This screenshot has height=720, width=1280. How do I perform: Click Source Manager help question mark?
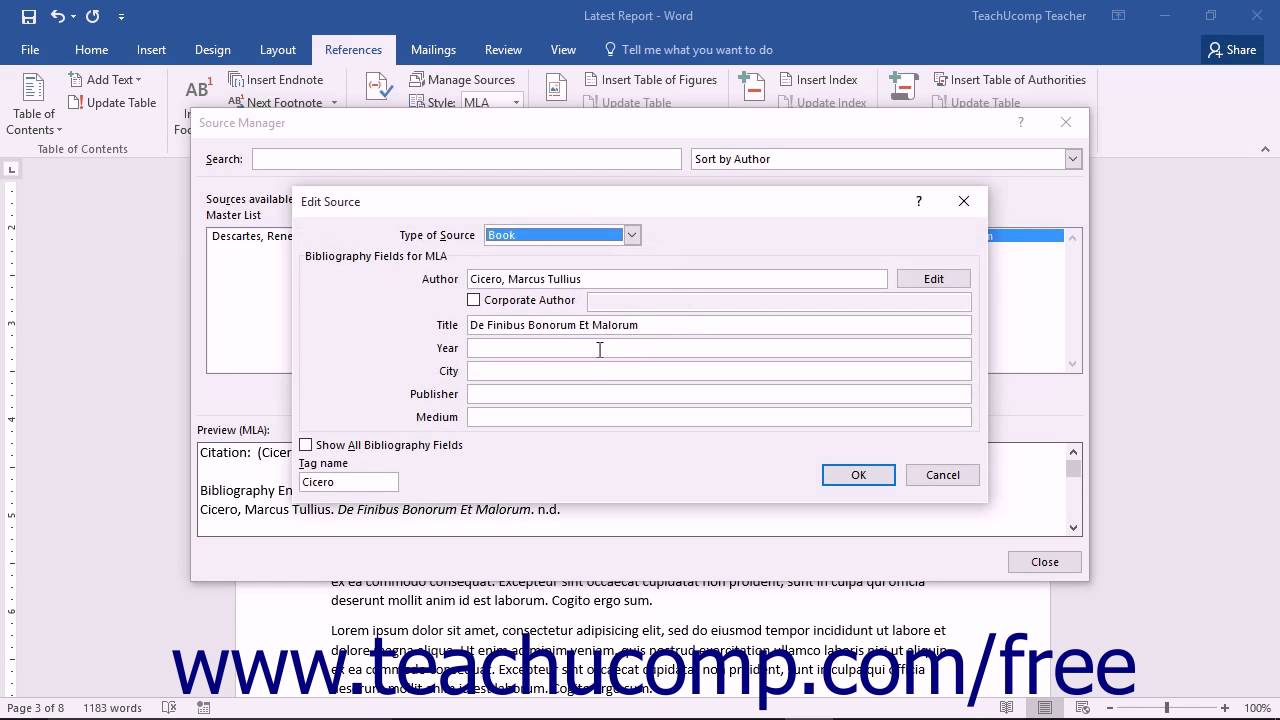pos(1020,122)
